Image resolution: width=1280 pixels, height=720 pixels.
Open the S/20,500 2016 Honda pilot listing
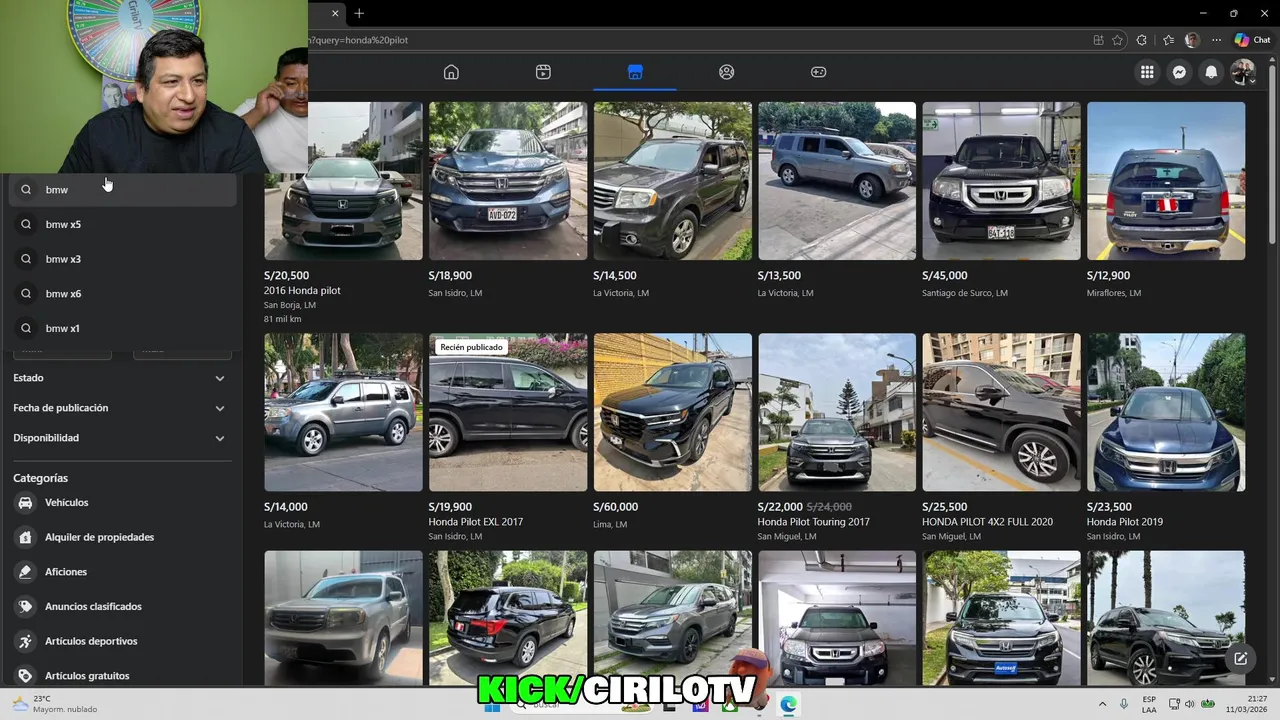pyautogui.click(x=343, y=213)
